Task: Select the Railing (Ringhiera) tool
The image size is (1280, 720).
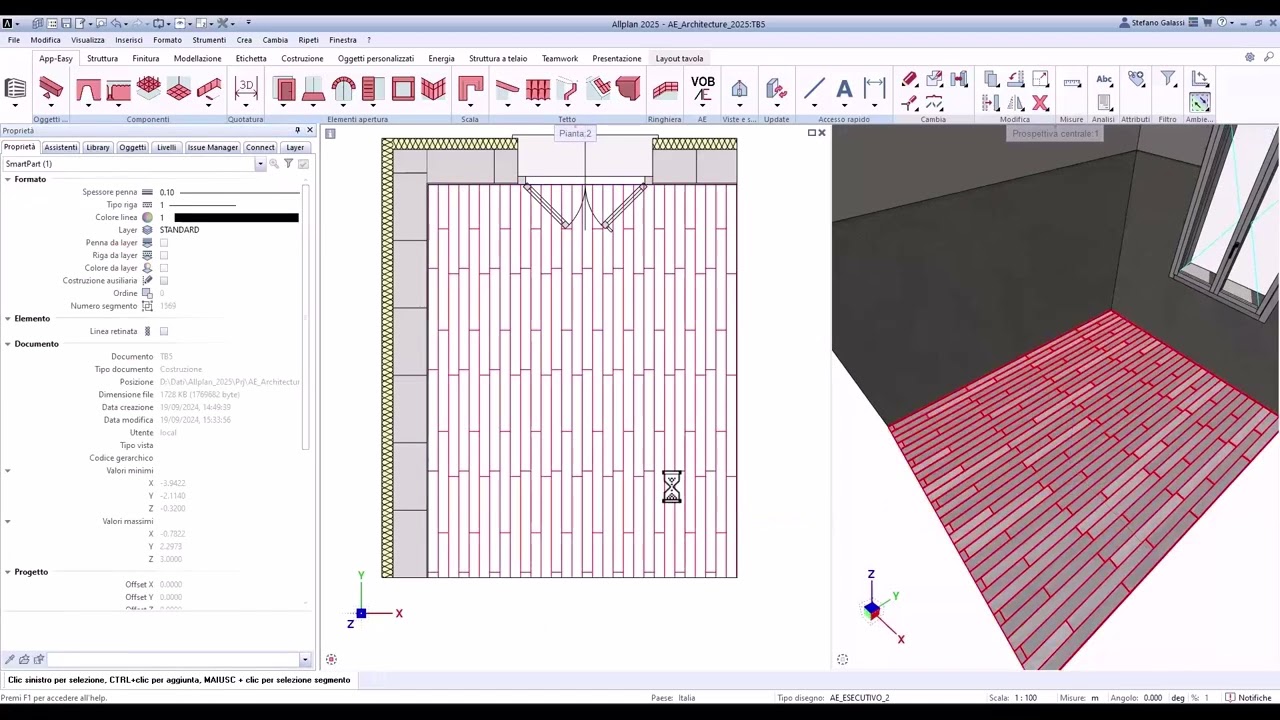Action: 664,90
